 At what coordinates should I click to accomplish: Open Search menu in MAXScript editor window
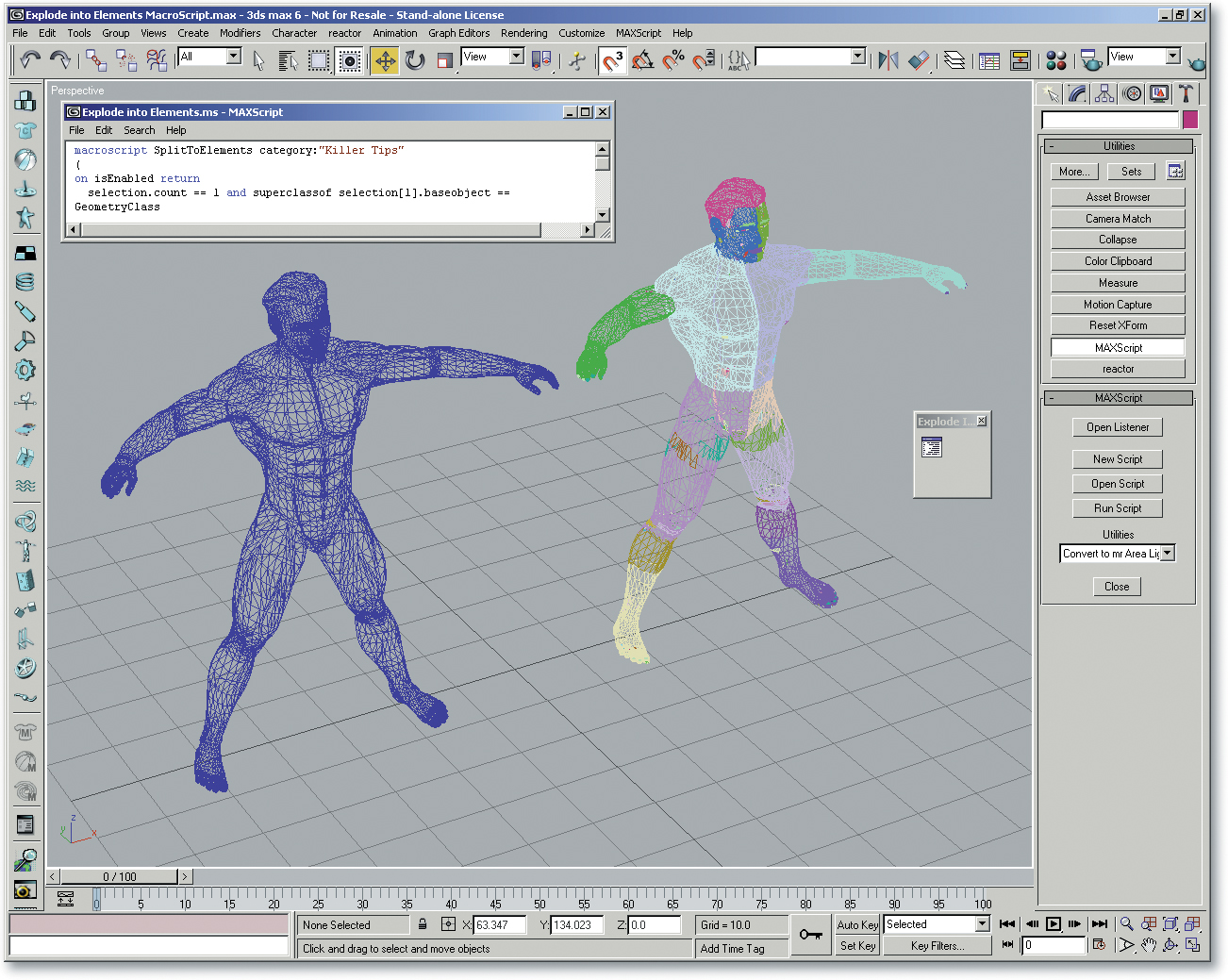(x=139, y=130)
